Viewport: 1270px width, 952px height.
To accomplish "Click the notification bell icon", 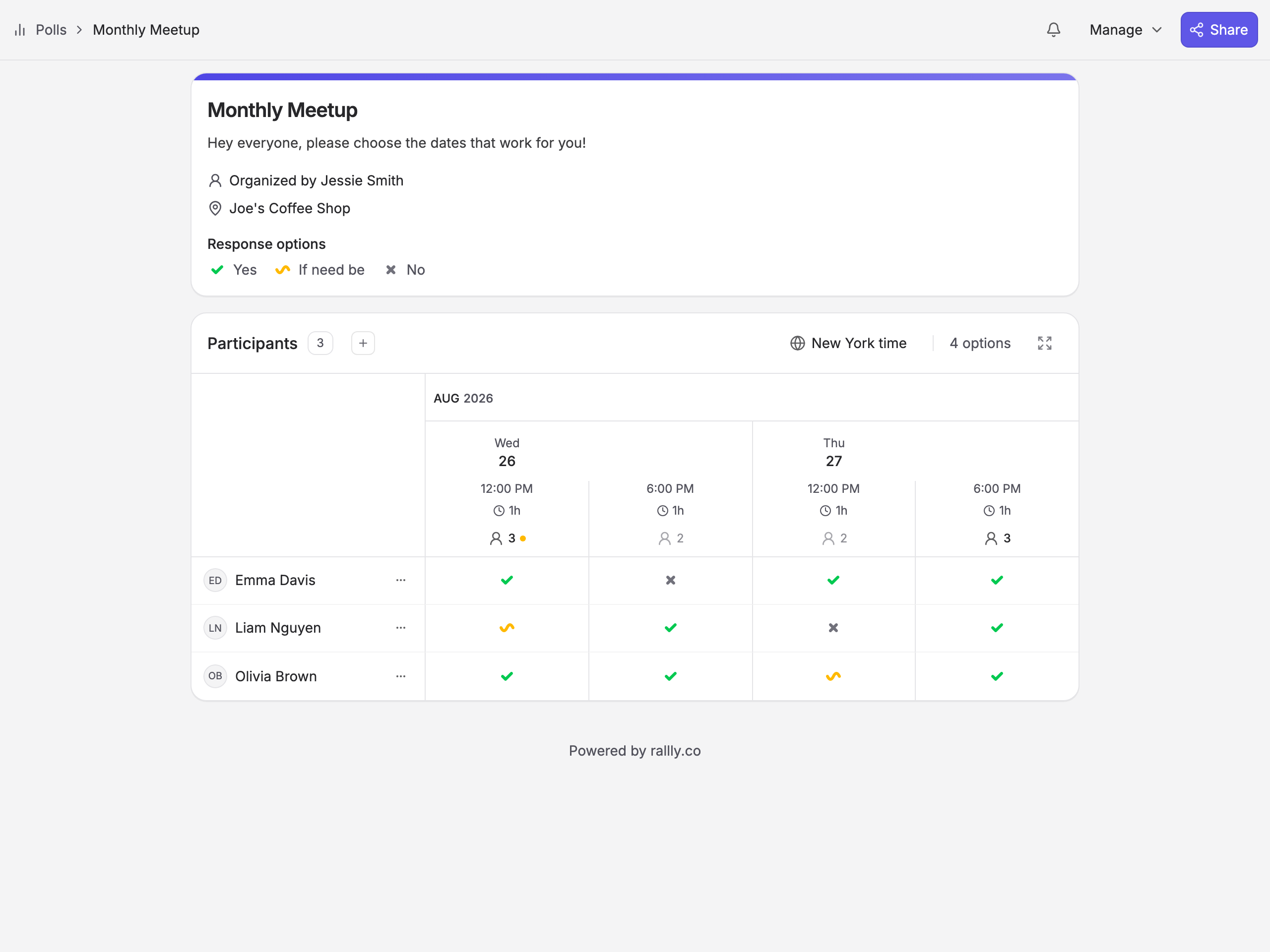I will 1053,30.
